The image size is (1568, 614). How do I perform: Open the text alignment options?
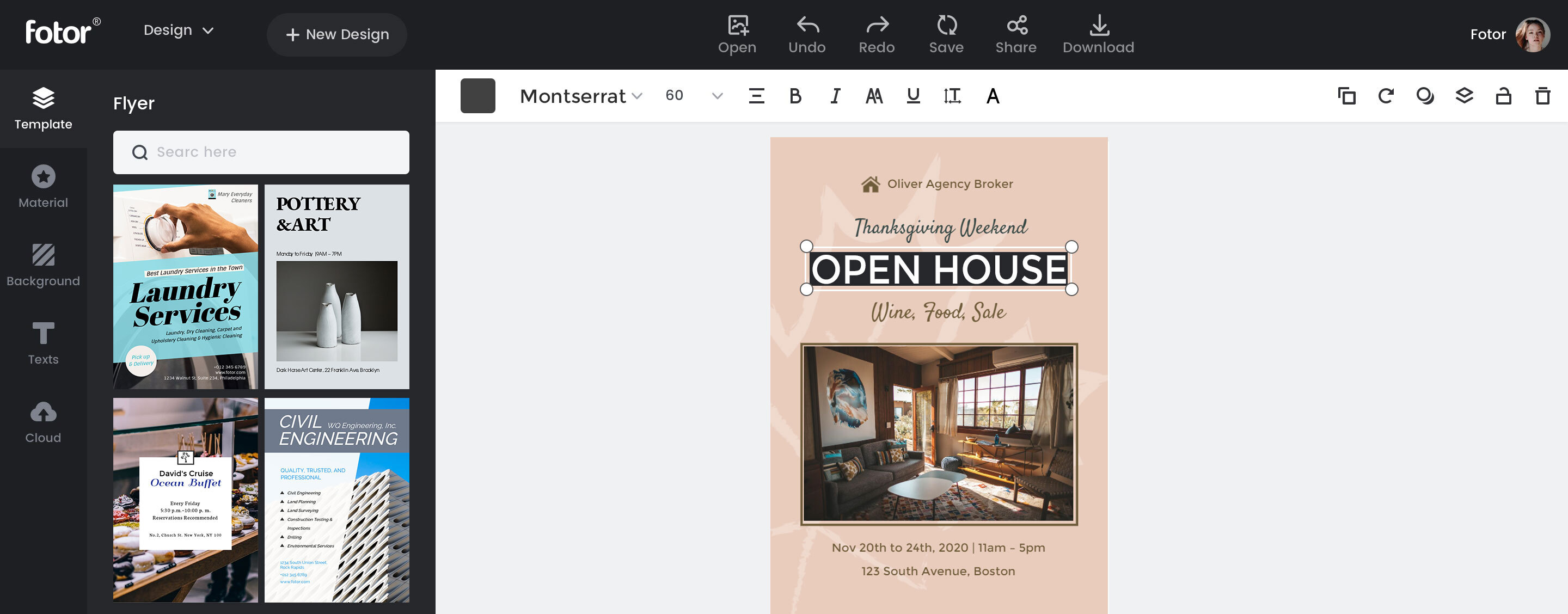click(x=756, y=96)
